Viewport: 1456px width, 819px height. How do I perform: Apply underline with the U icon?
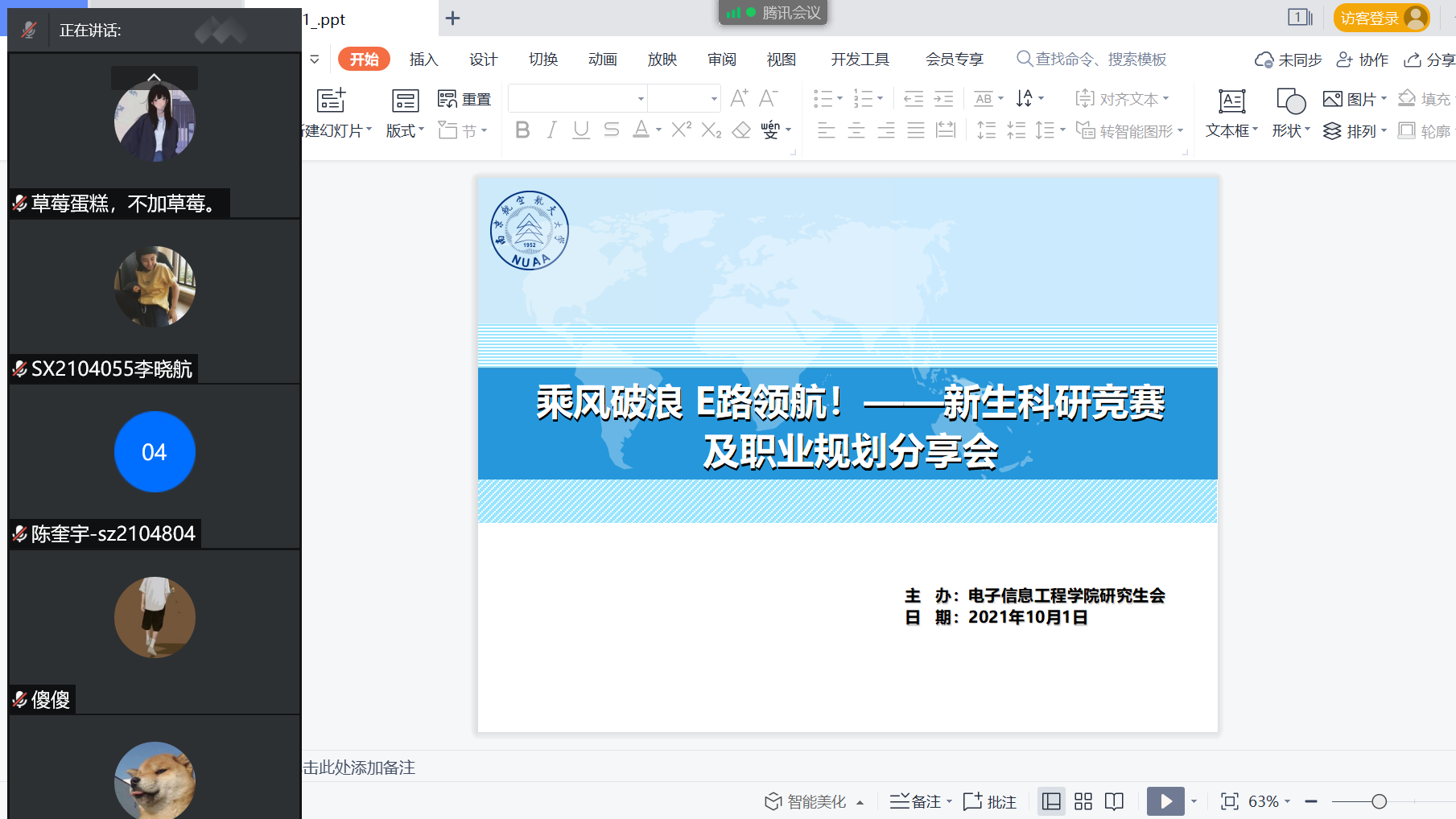tap(581, 130)
